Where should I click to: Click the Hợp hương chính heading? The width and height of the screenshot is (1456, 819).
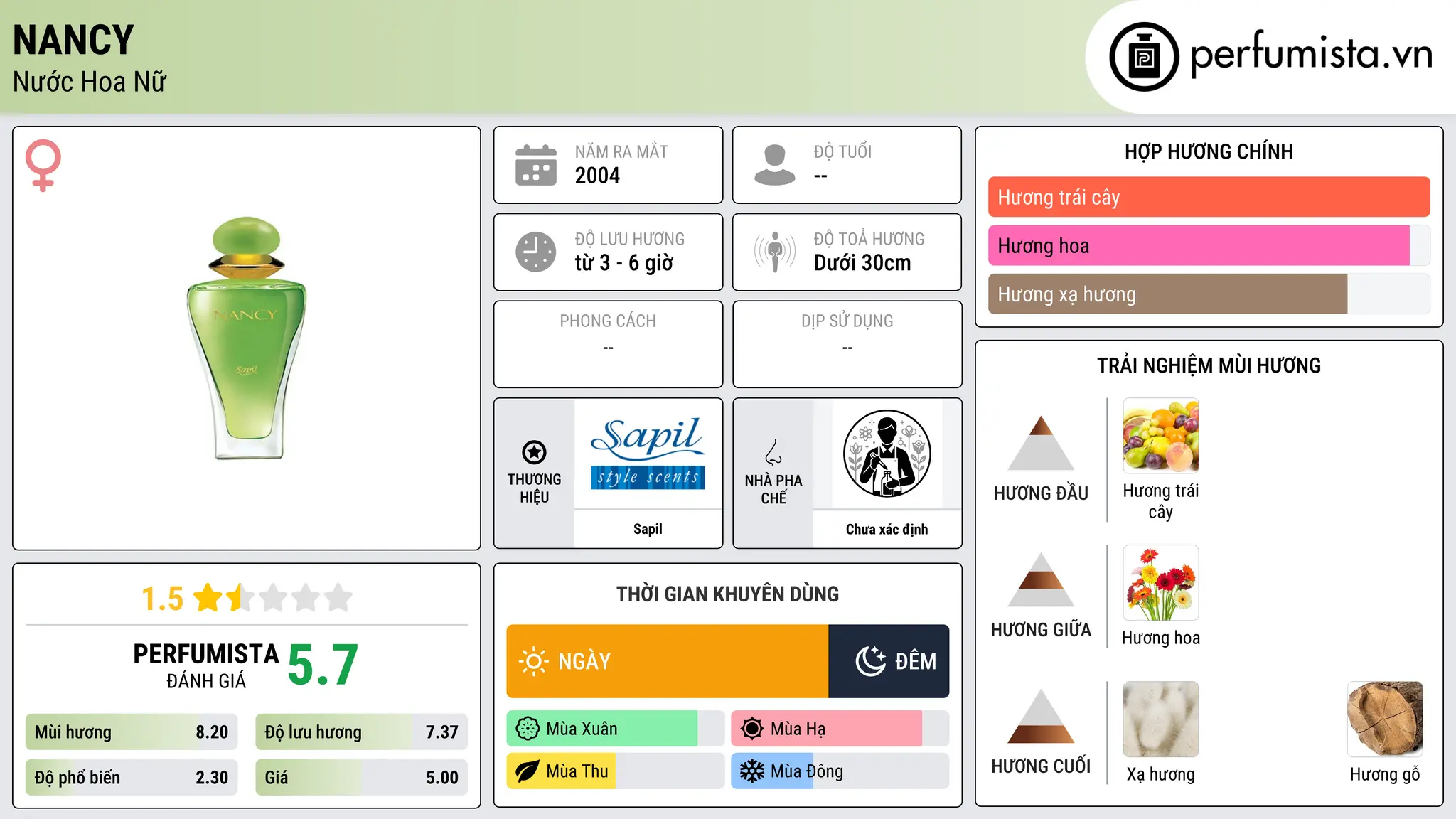pyautogui.click(x=1209, y=151)
